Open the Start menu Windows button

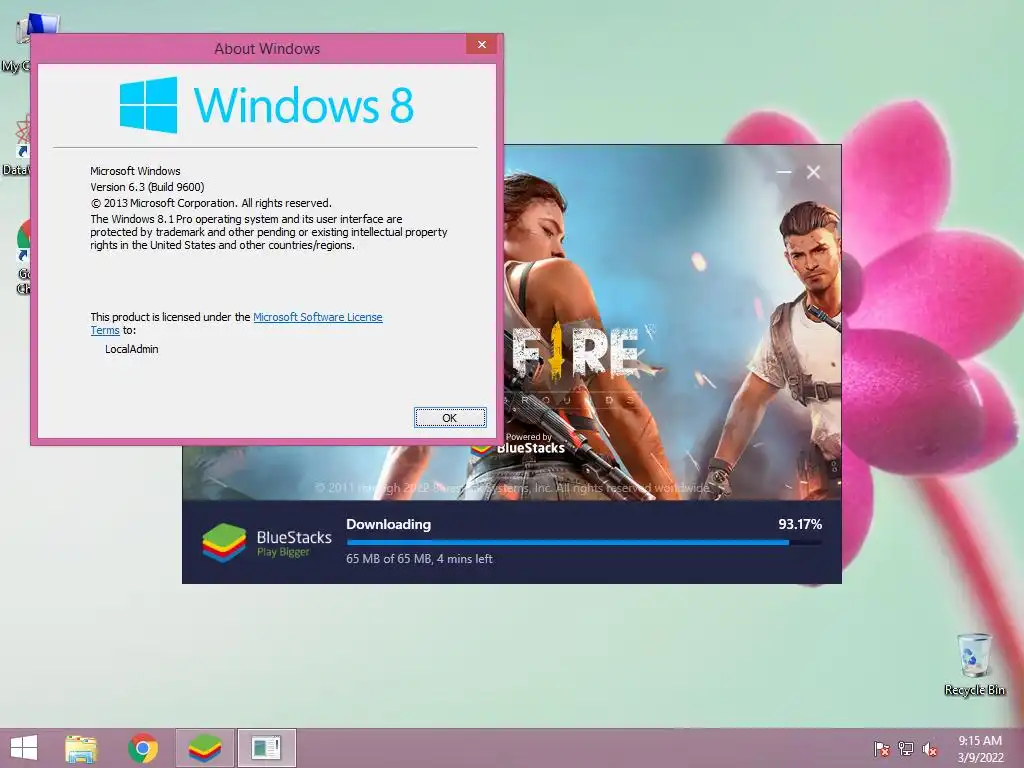point(24,748)
